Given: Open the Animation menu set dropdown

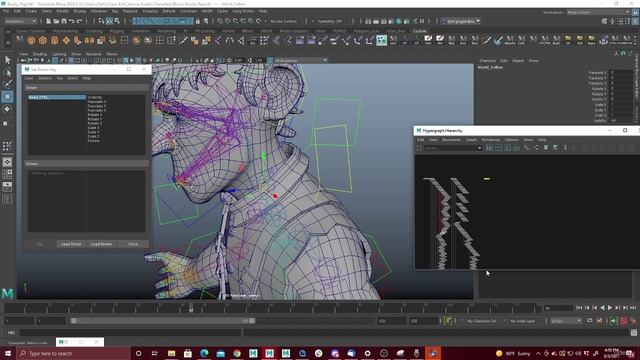Looking at the screenshot, I should 20,21.
